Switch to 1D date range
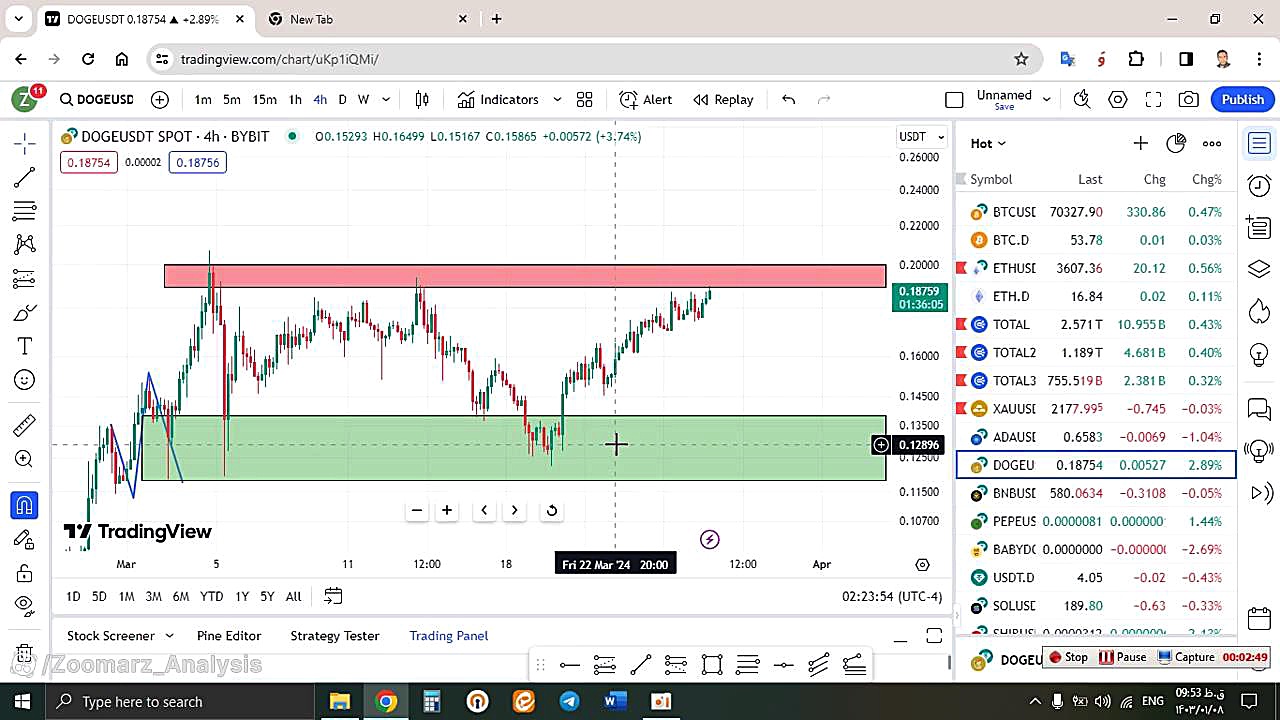 [x=73, y=596]
